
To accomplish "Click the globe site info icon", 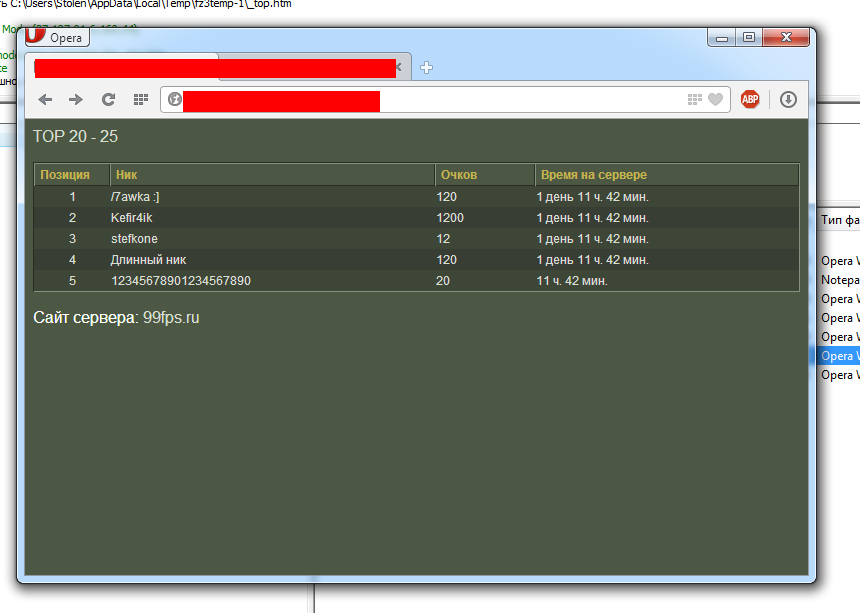I will pyautogui.click(x=174, y=99).
